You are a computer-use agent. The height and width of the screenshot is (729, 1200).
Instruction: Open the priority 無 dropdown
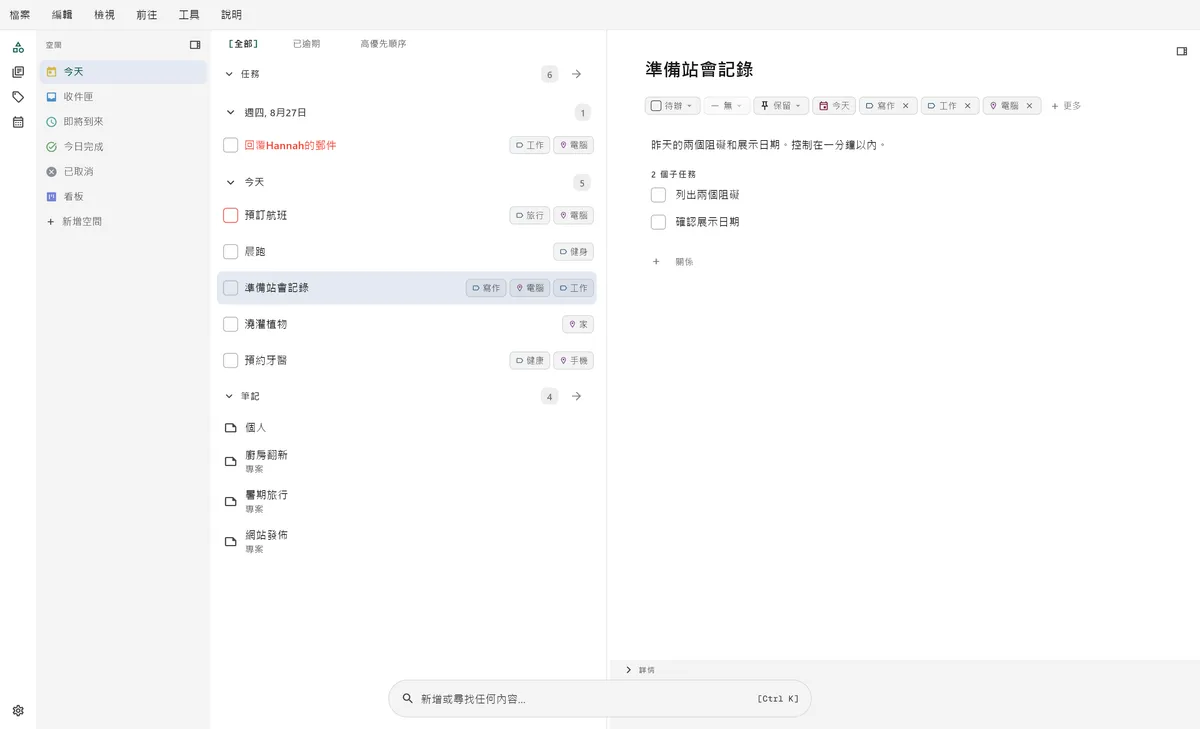point(727,106)
